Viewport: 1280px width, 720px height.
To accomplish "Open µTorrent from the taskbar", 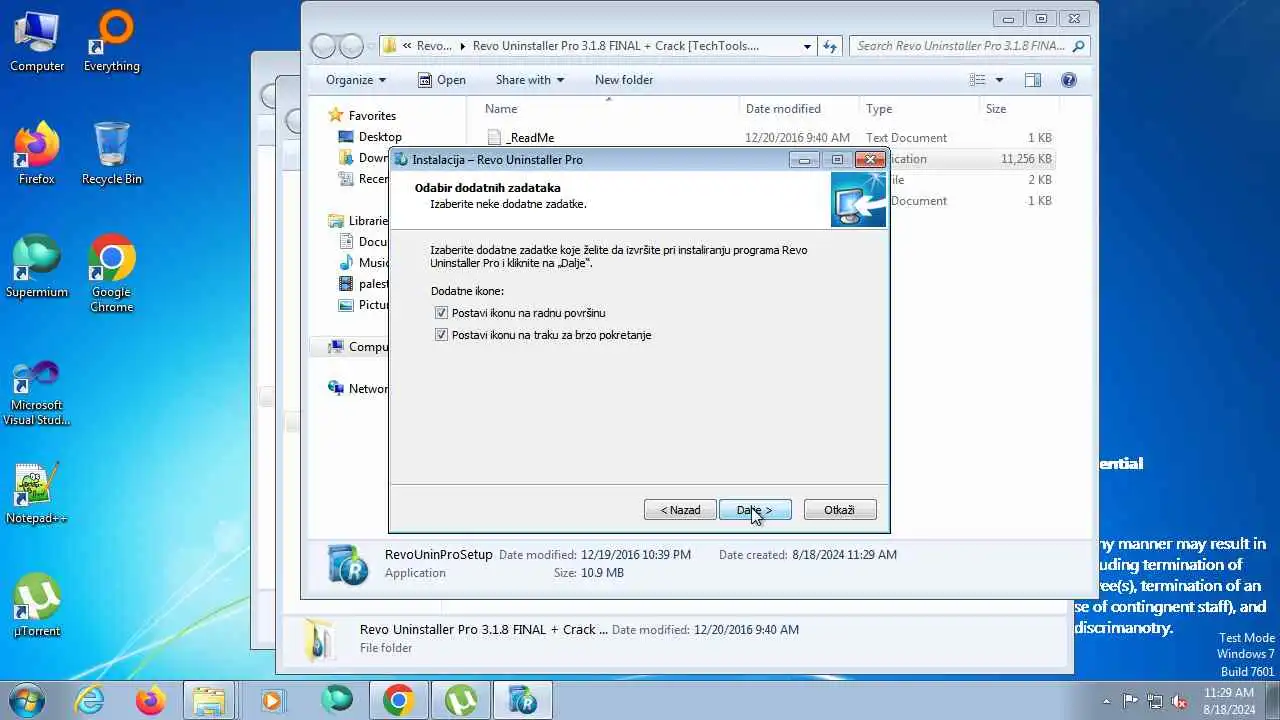I will click(460, 700).
